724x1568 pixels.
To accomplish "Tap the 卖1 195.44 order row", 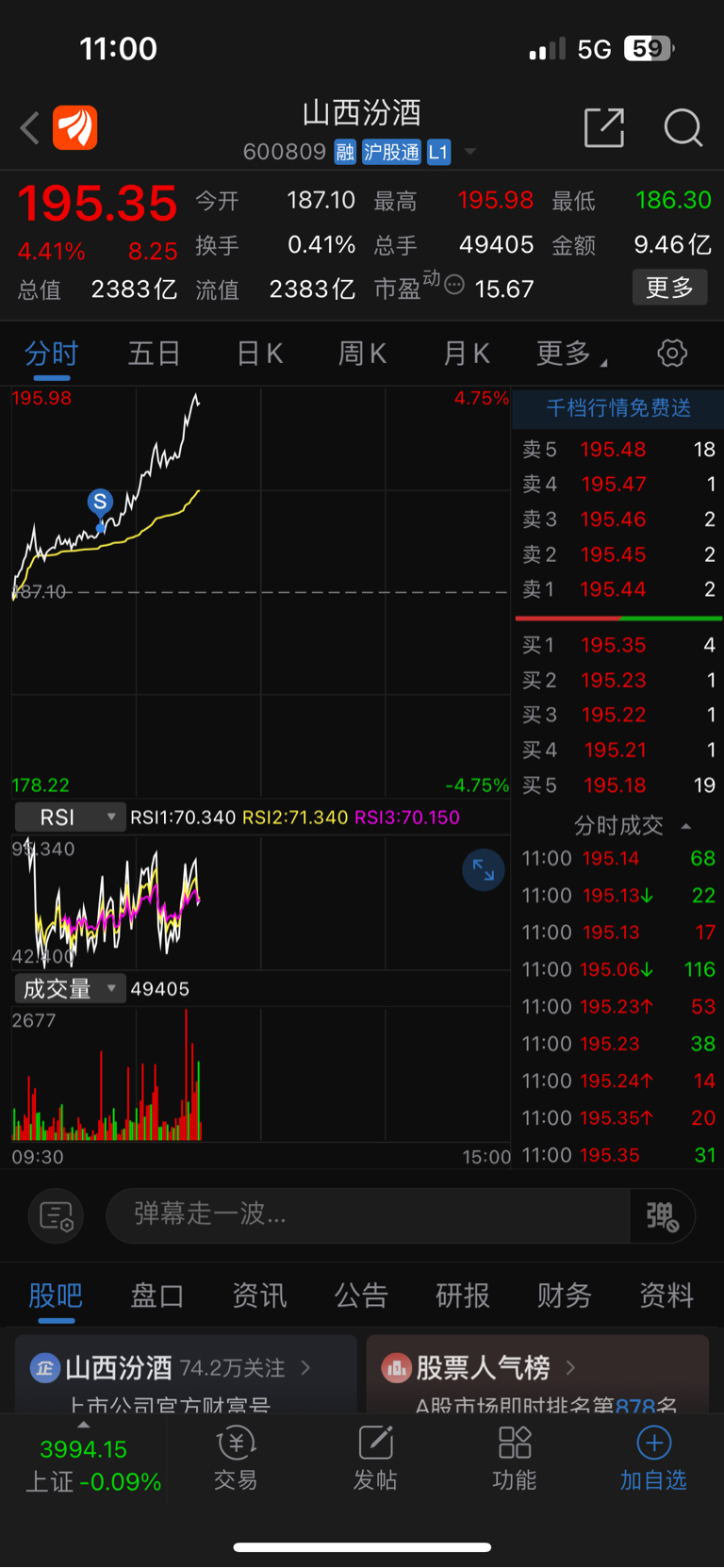I will click(x=618, y=589).
